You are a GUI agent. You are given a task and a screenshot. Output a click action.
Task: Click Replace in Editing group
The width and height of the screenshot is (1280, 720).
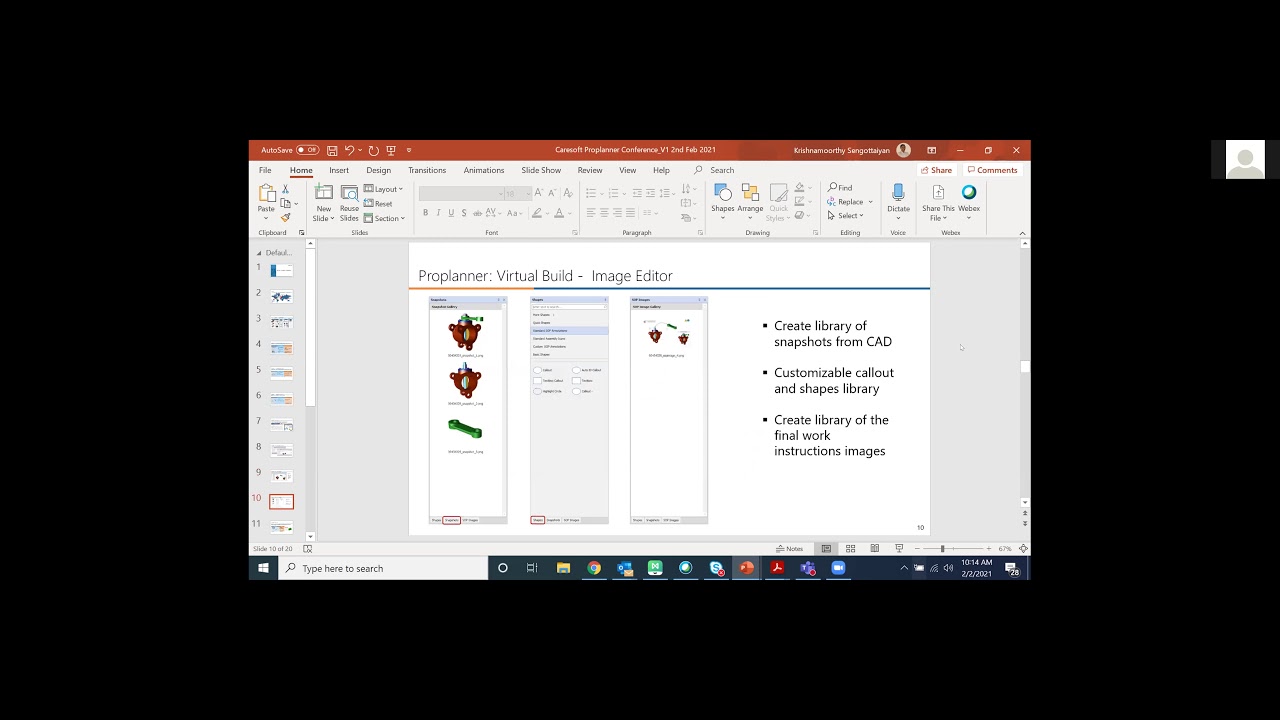coord(846,202)
